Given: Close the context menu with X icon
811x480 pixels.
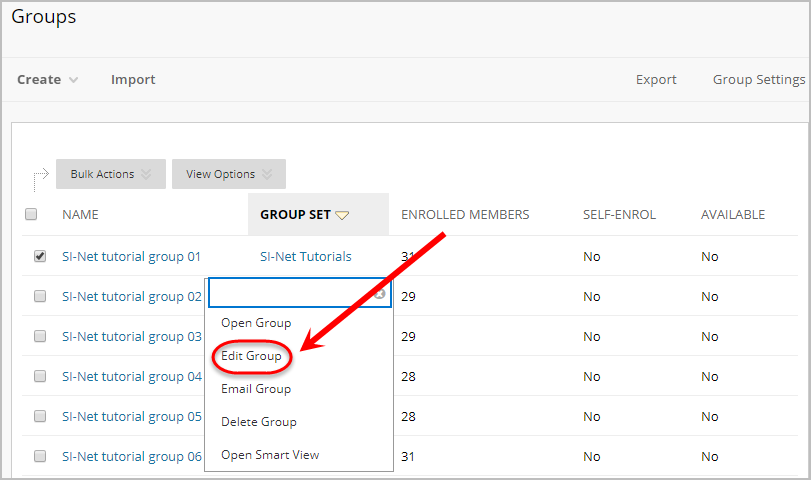Looking at the screenshot, I should [x=380, y=294].
